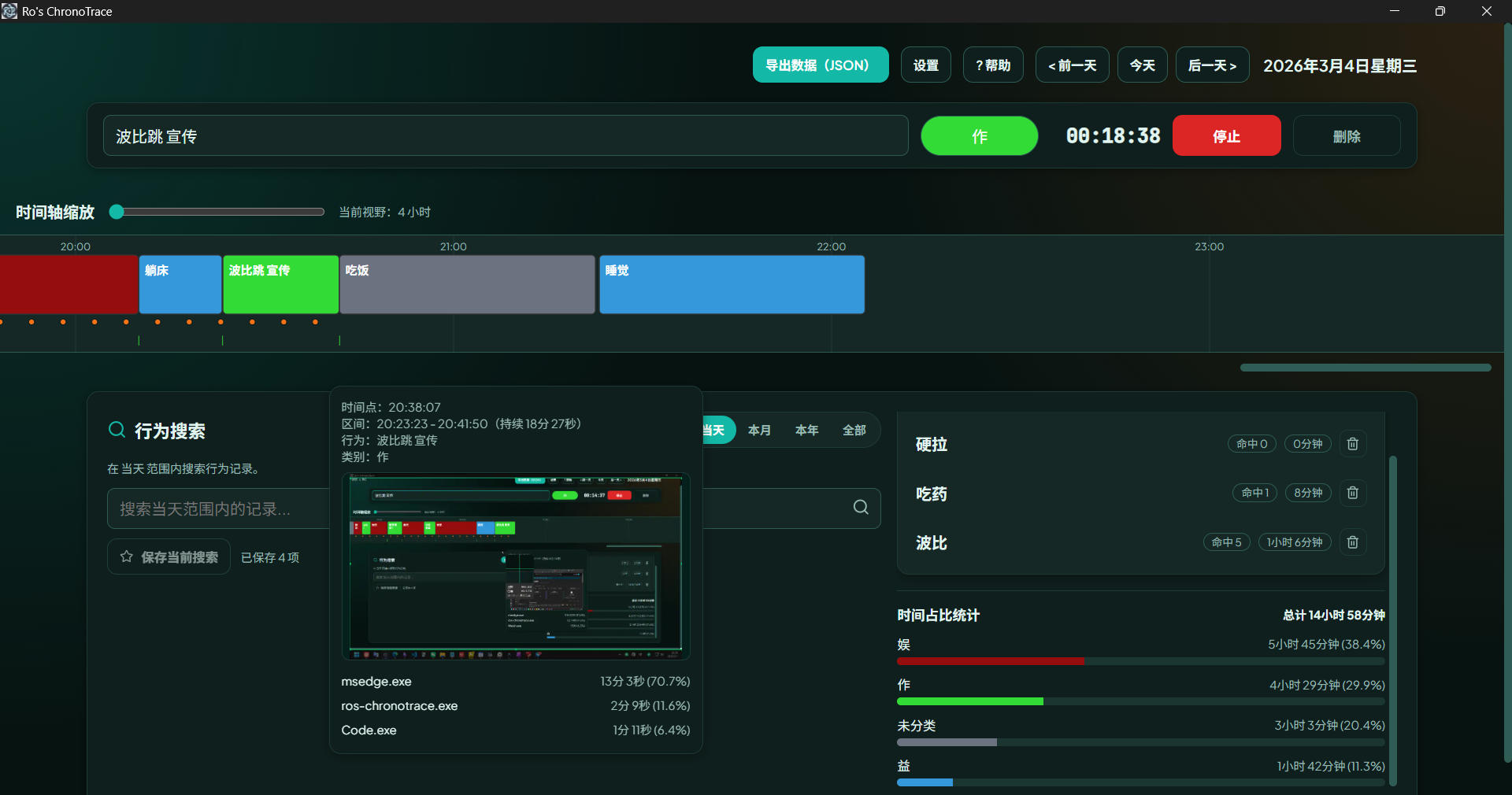Click the 时间轴缩放 timeline zoom slider handle
The image size is (1512, 795).
point(117,212)
